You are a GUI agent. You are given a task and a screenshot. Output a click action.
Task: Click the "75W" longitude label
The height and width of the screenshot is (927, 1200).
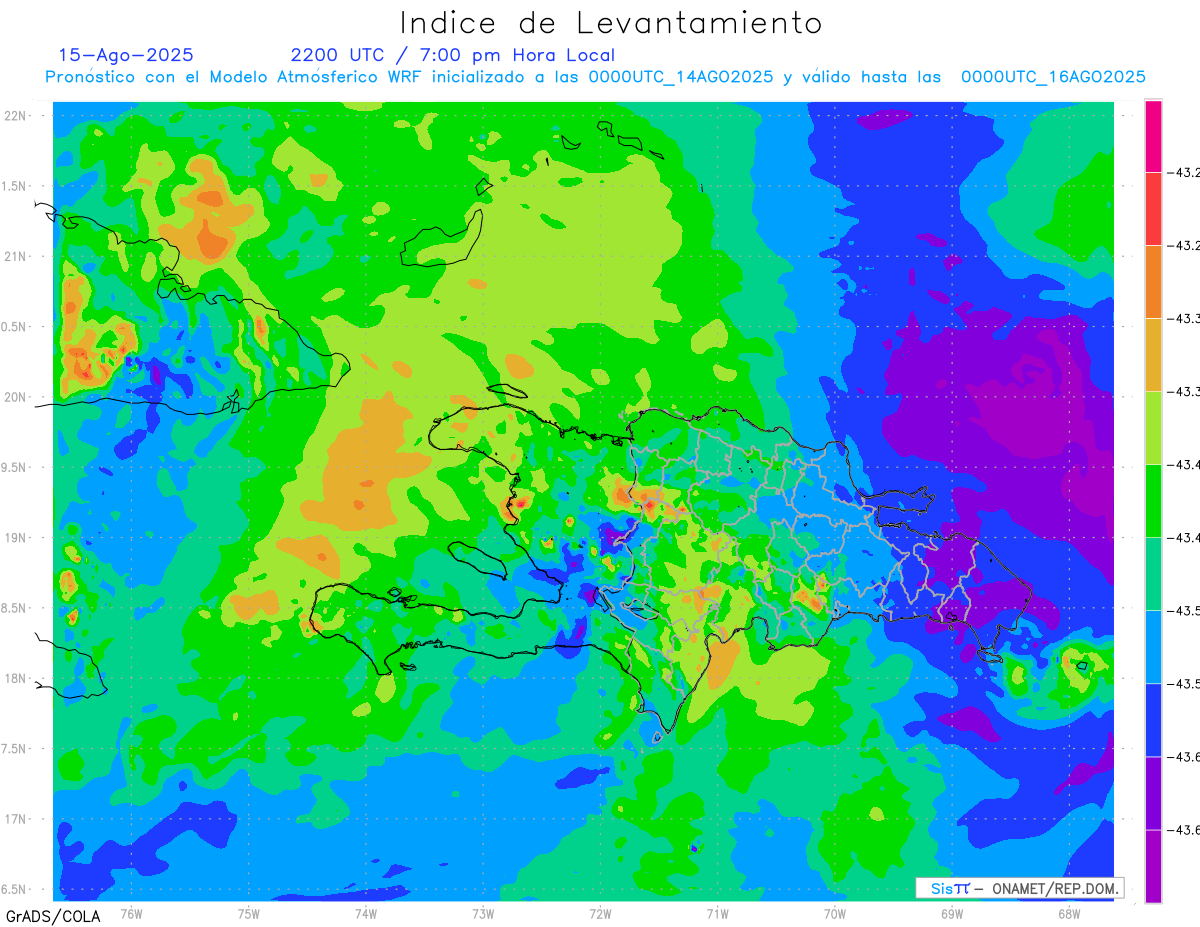tap(249, 913)
